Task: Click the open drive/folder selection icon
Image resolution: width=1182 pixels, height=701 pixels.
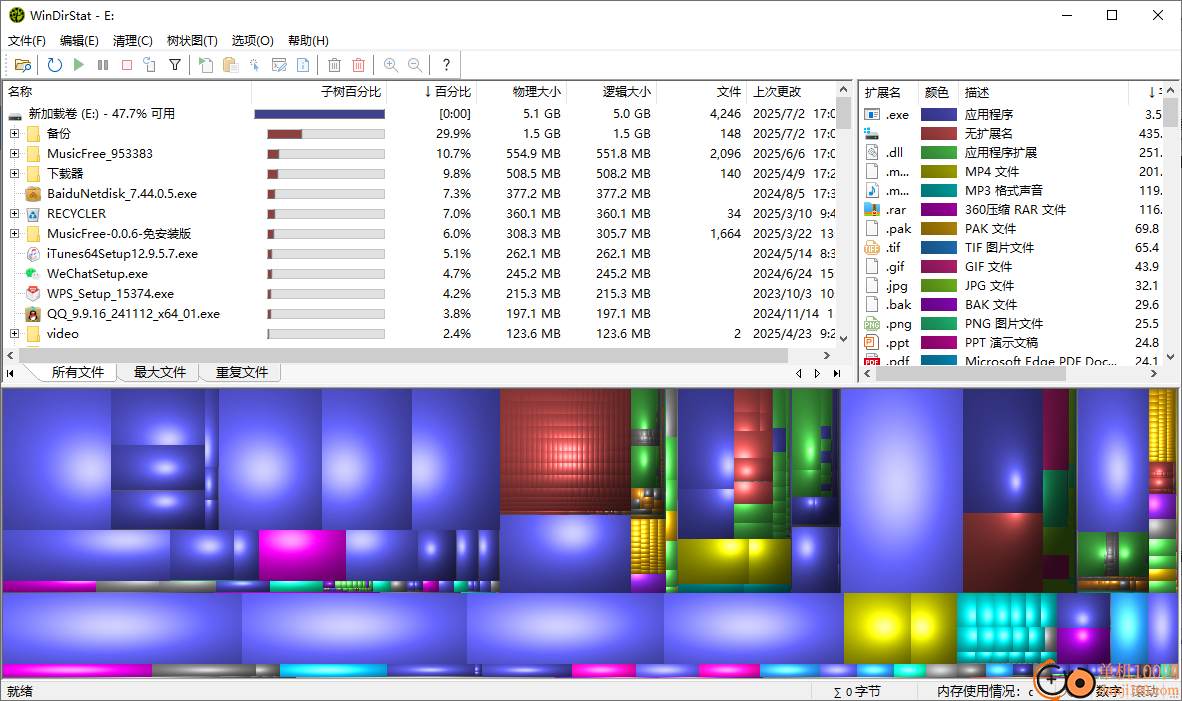Action: click(x=23, y=65)
